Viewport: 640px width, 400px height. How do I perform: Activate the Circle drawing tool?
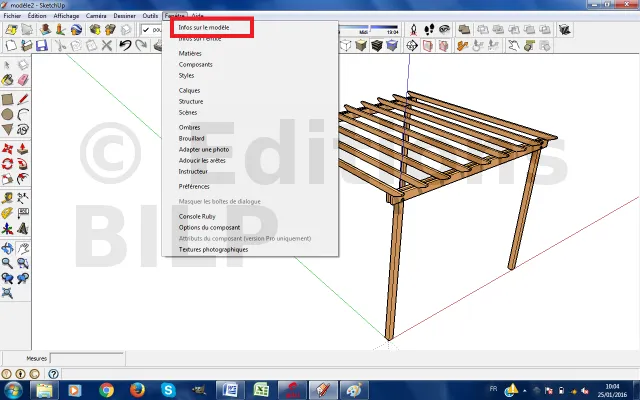(x=8, y=114)
